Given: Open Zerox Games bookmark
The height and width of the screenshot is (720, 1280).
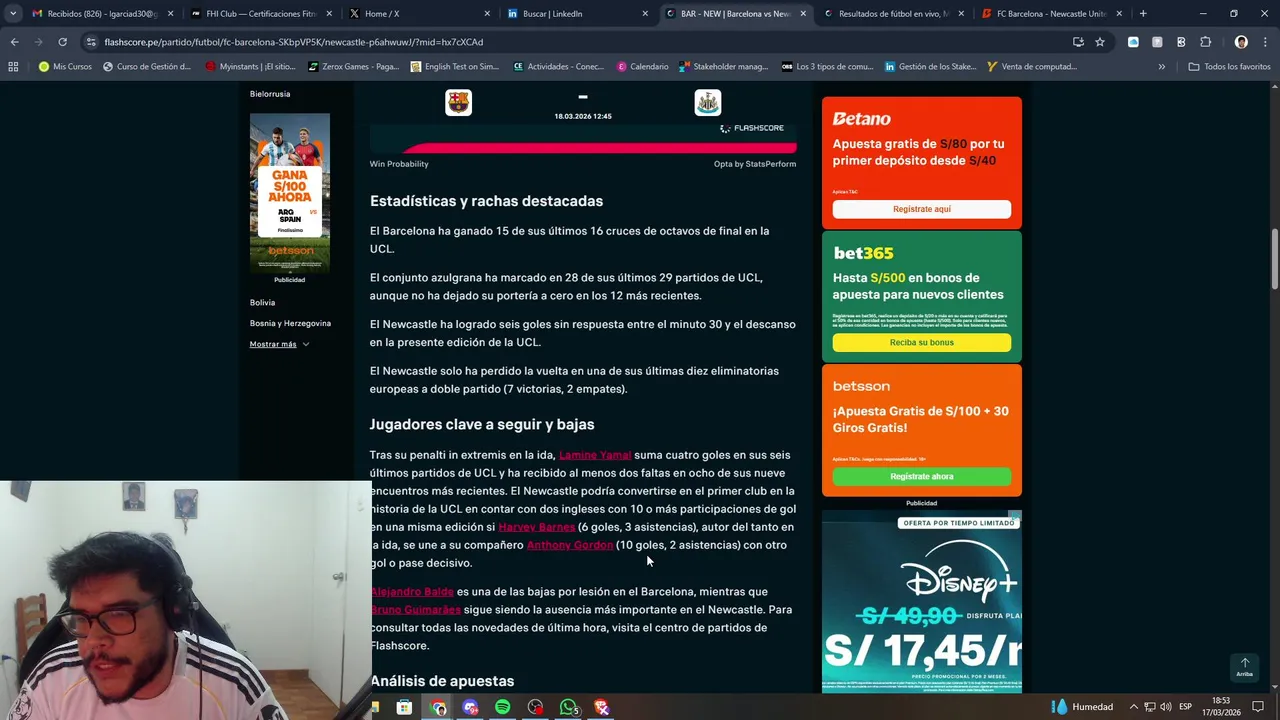Looking at the screenshot, I should tap(354, 67).
